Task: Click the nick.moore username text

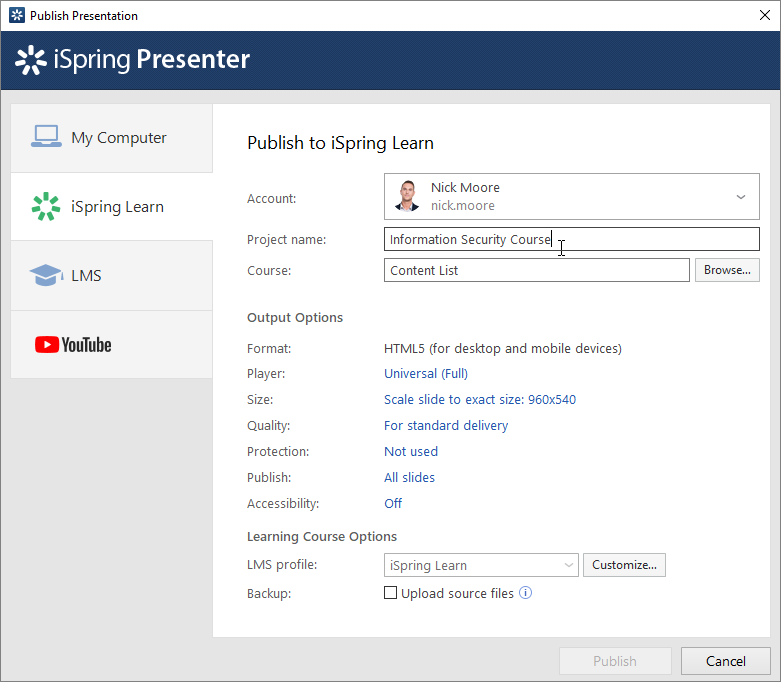Action: click(x=463, y=205)
